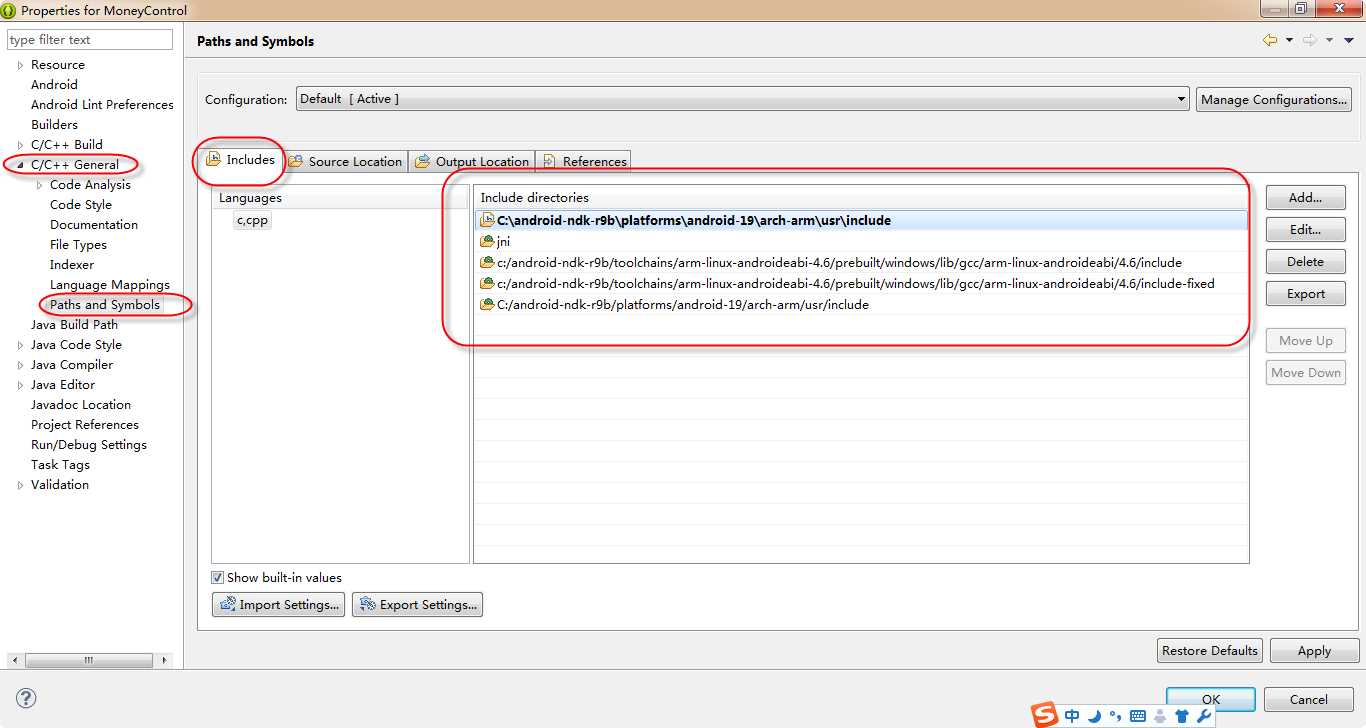Expand the Resource tree node
Image resolution: width=1366 pixels, height=728 pixels.
click(x=20, y=65)
